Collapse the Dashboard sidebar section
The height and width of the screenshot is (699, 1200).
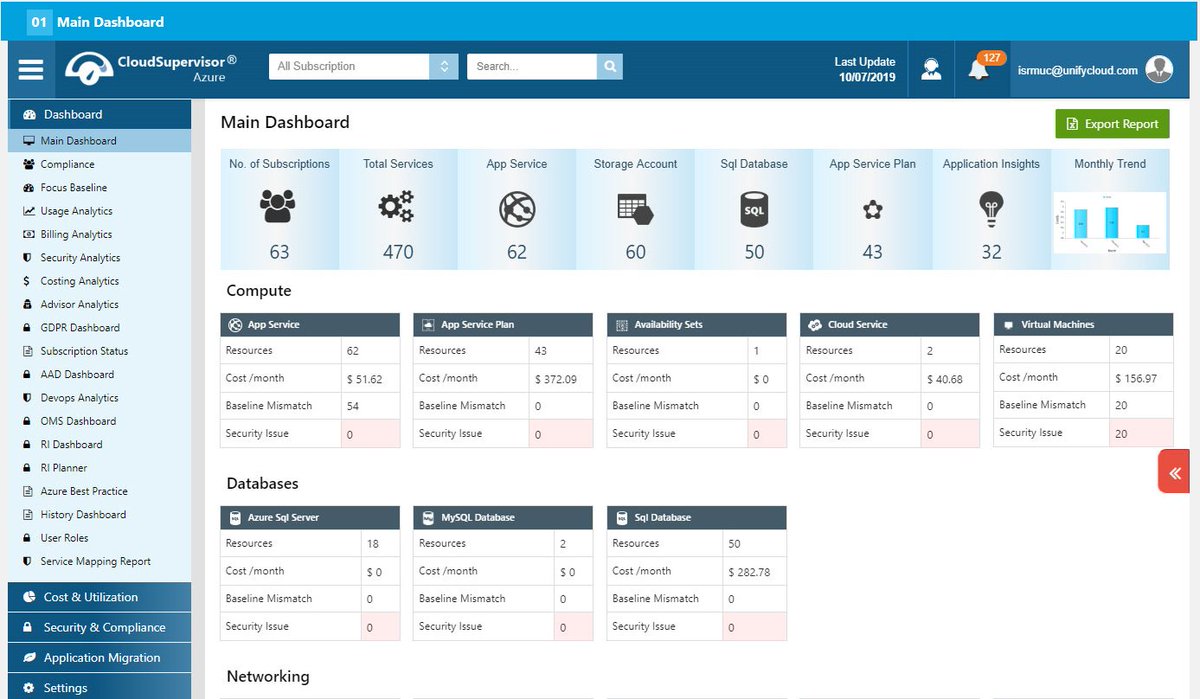(x=99, y=114)
